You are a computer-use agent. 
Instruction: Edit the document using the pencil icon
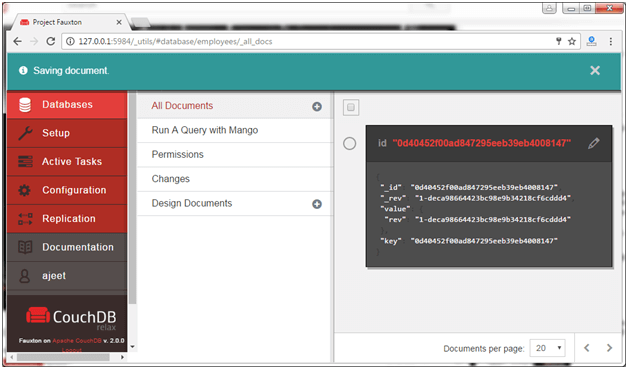[x=594, y=143]
